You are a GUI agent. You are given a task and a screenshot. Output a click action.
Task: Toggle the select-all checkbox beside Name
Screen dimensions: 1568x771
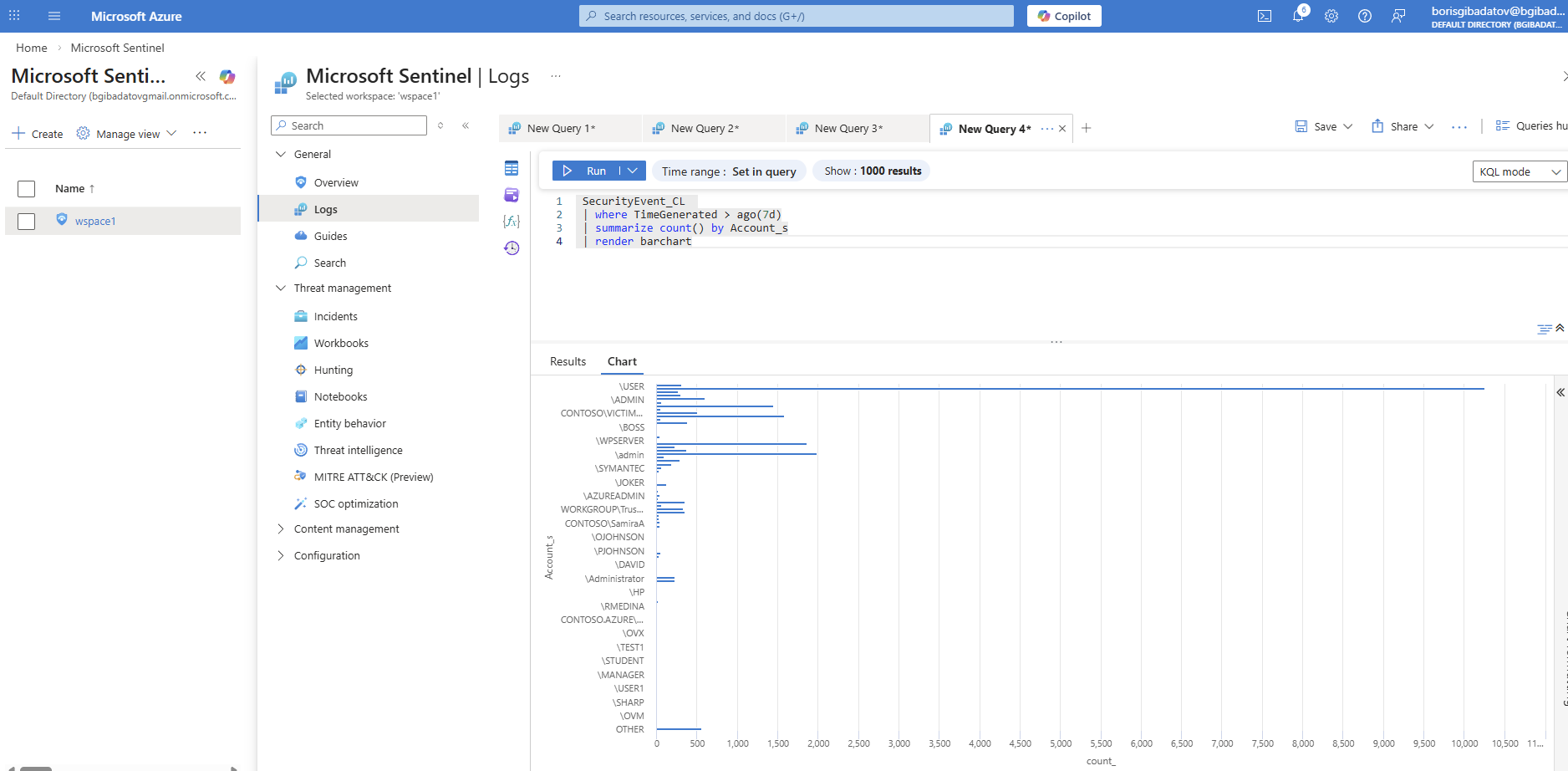pyautogui.click(x=27, y=189)
